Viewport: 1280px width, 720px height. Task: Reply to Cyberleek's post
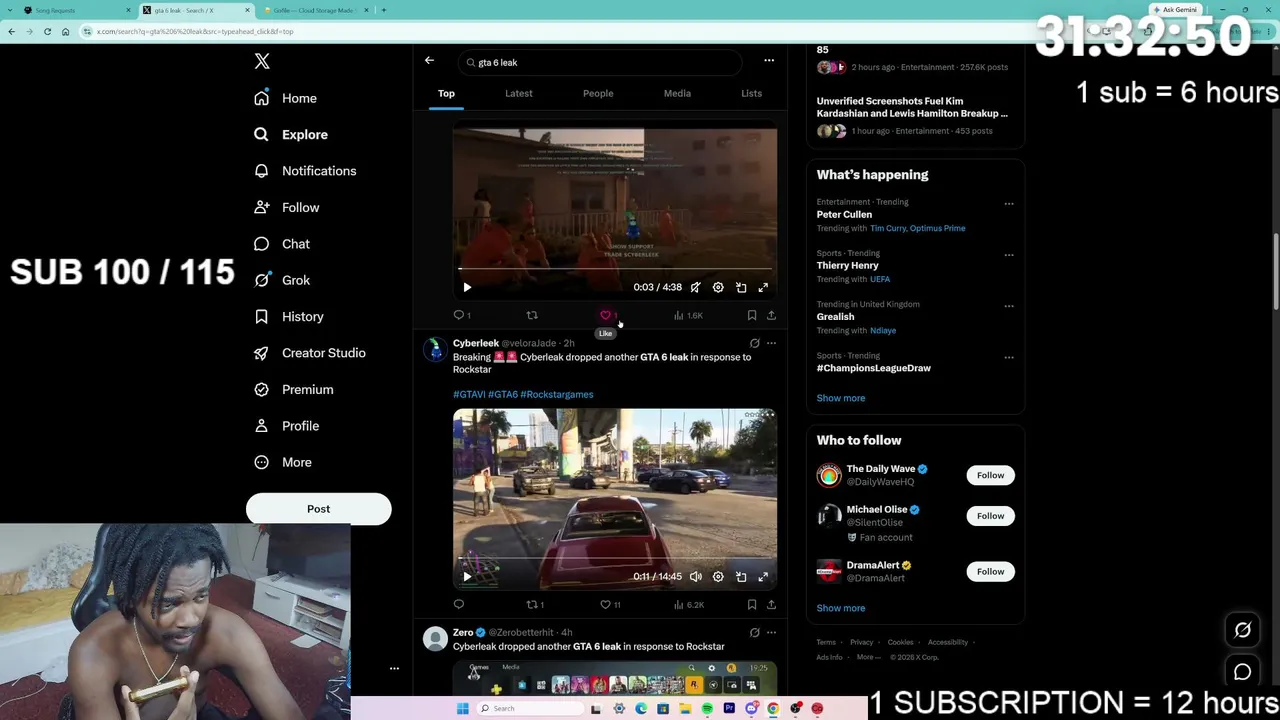459,604
